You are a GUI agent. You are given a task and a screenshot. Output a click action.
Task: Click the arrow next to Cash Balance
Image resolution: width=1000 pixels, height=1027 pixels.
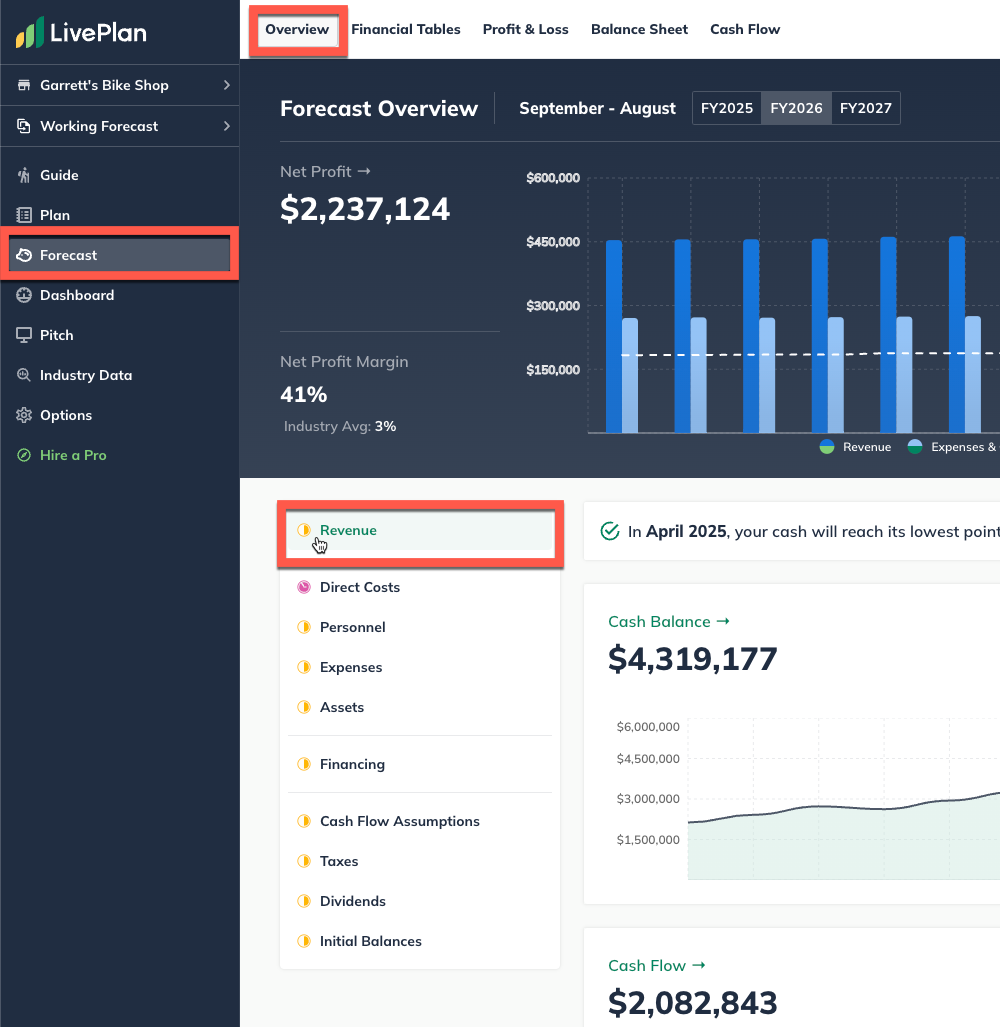(x=723, y=621)
